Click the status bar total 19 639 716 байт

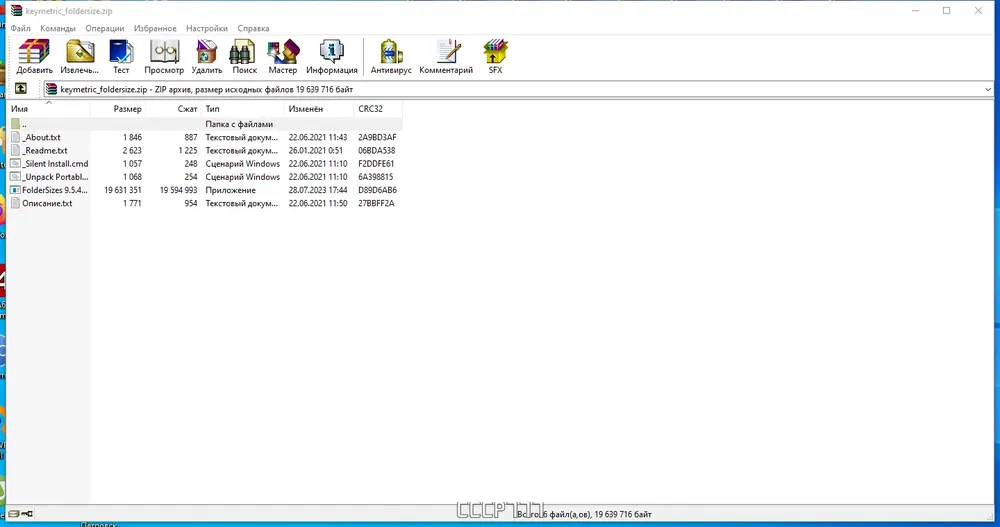[x=623, y=514]
